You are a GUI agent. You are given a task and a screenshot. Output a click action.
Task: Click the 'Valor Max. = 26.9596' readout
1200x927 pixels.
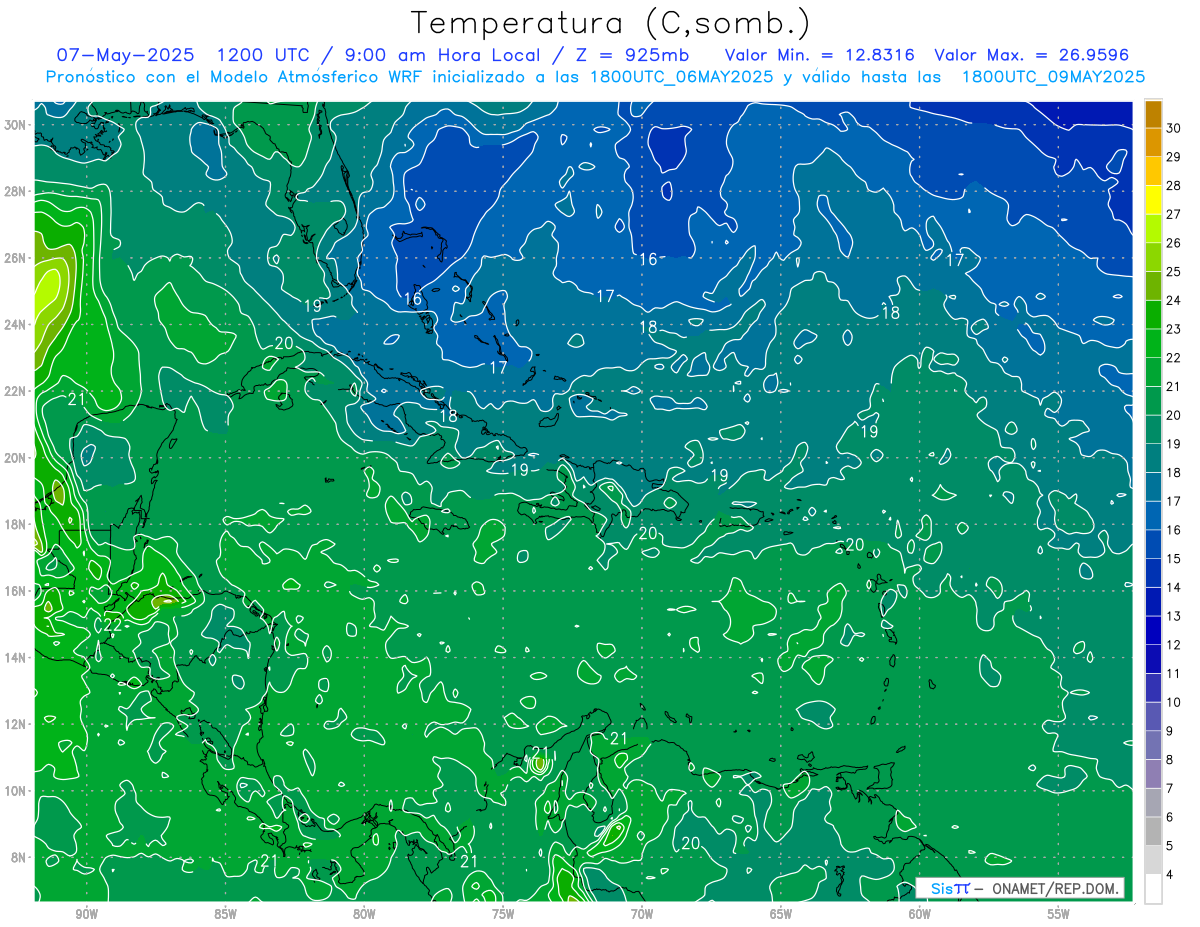1031,55
